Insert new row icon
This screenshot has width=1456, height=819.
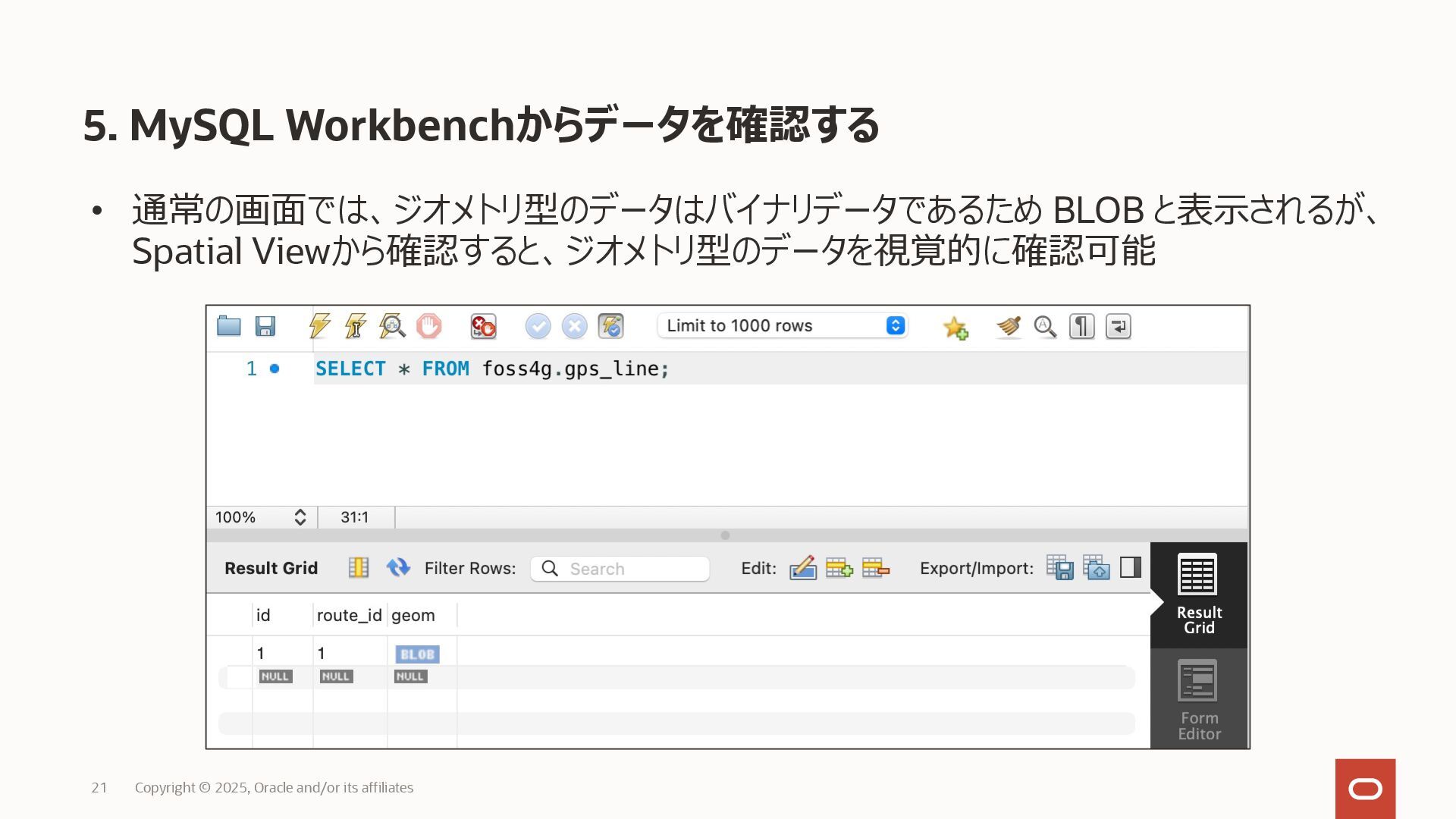[x=839, y=568]
